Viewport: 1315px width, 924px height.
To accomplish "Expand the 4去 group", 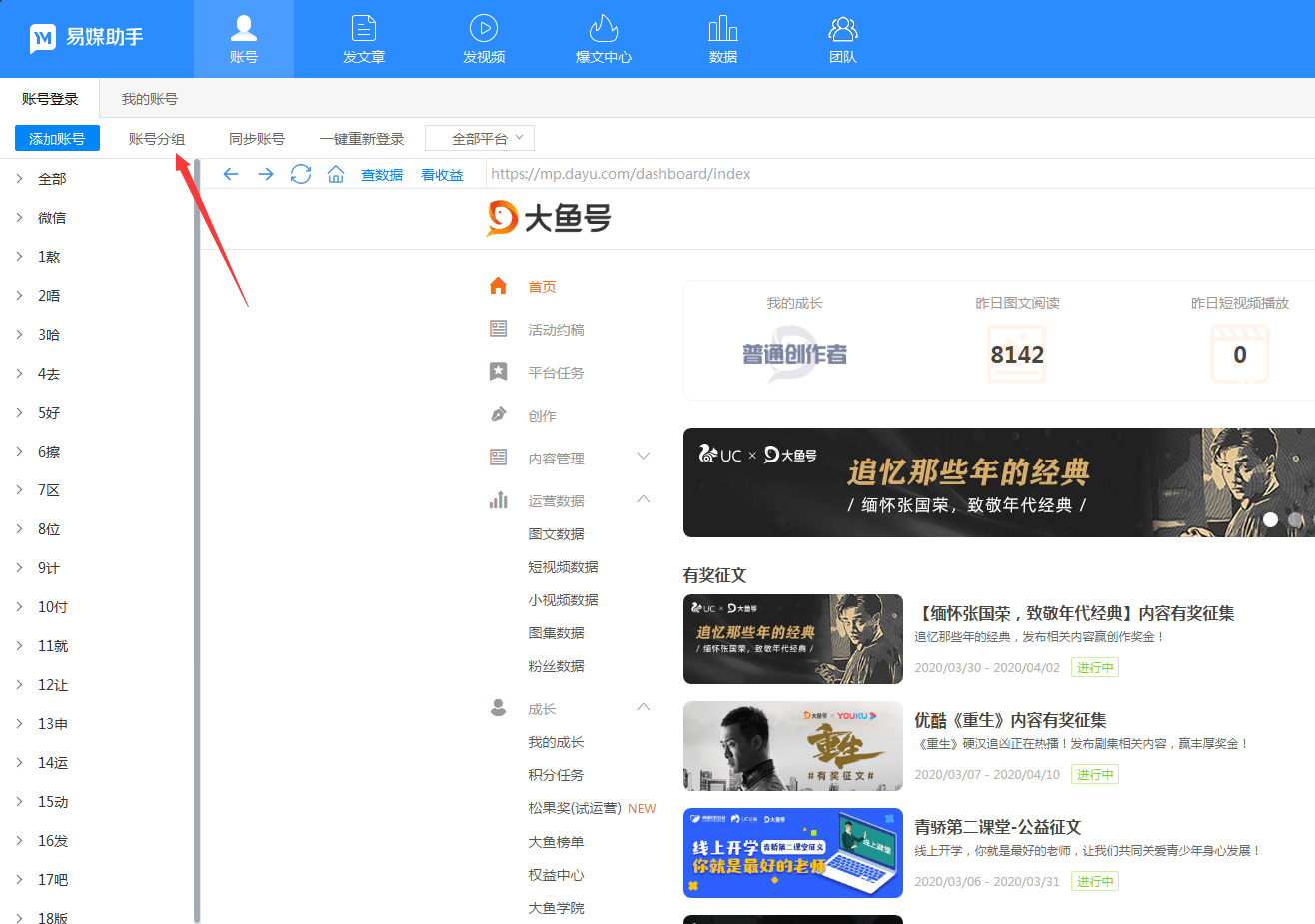I will tap(19, 374).
